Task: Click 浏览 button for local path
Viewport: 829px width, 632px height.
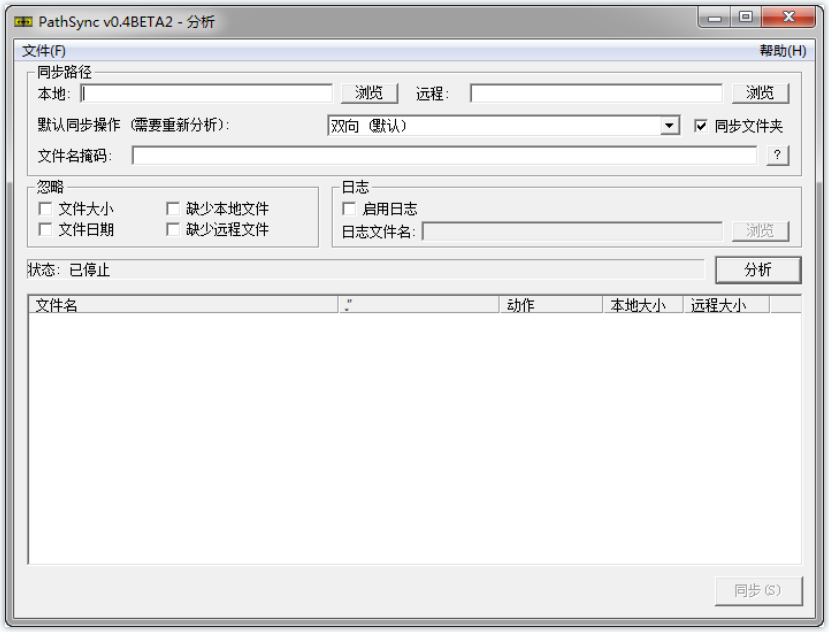Action: click(369, 93)
